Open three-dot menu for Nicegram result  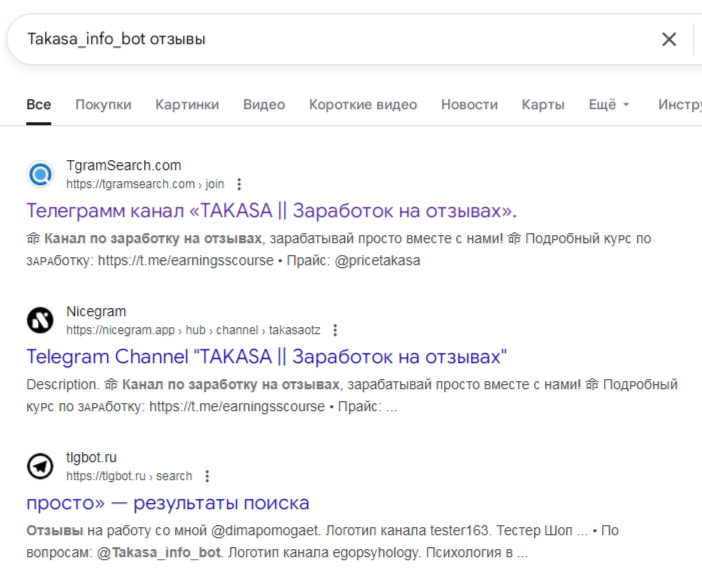(335, 330)
